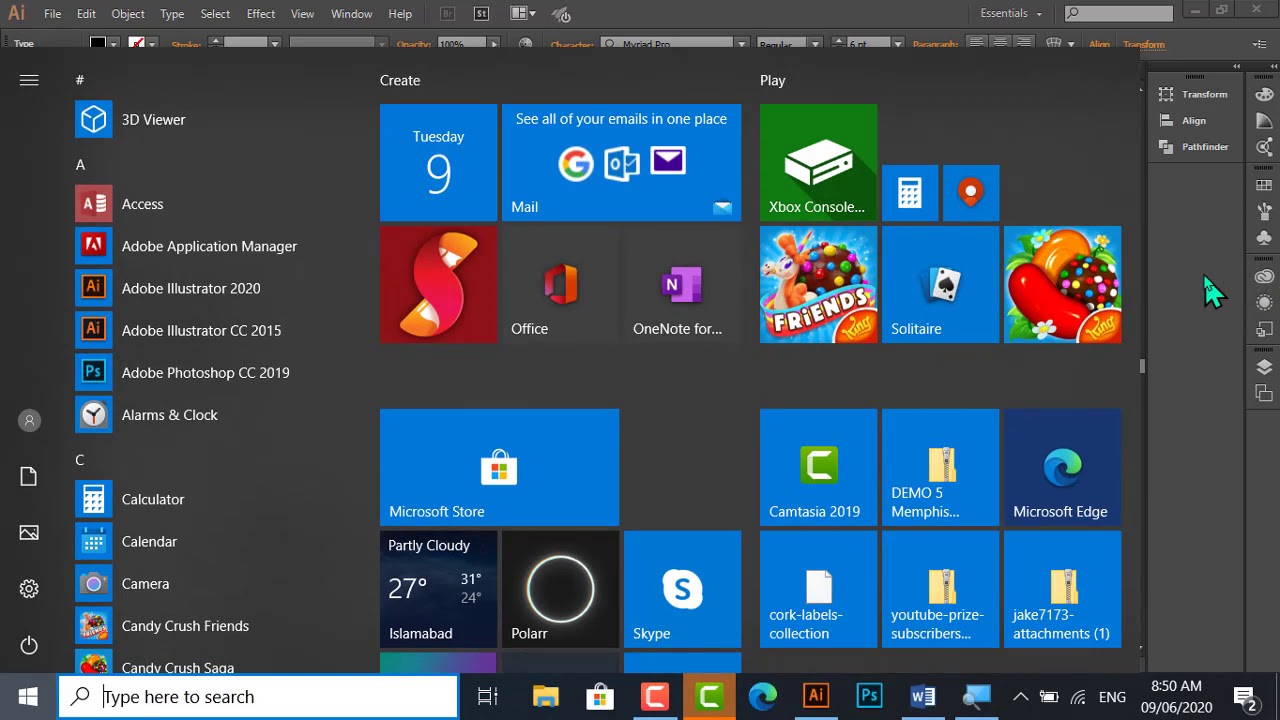
Task: Click the Photoshop taskbar icon
Action: point(869,697)
